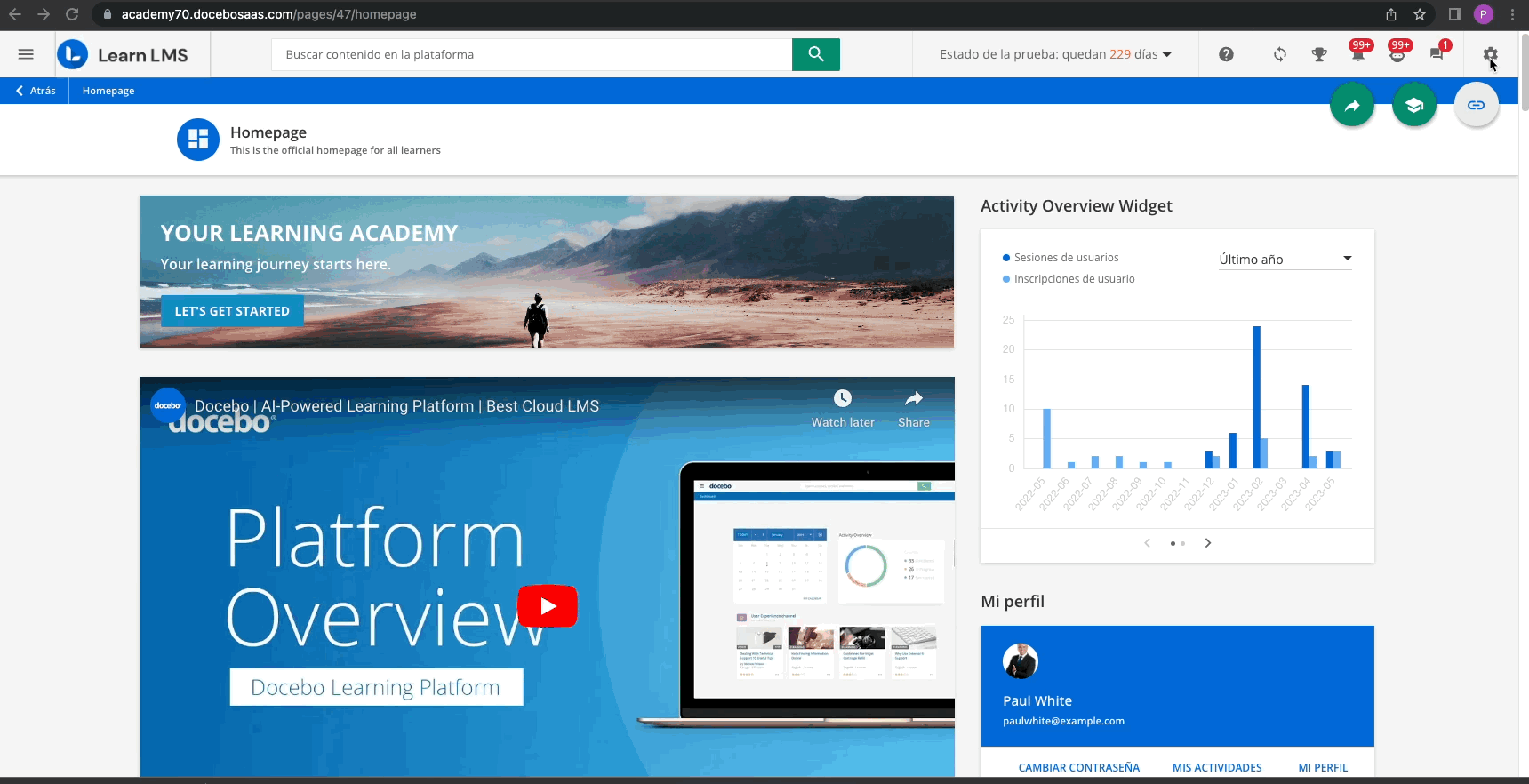This screenshot has height=784, width=1529.
Task: Toggle the browser side panel icon
Action: 1455,14
